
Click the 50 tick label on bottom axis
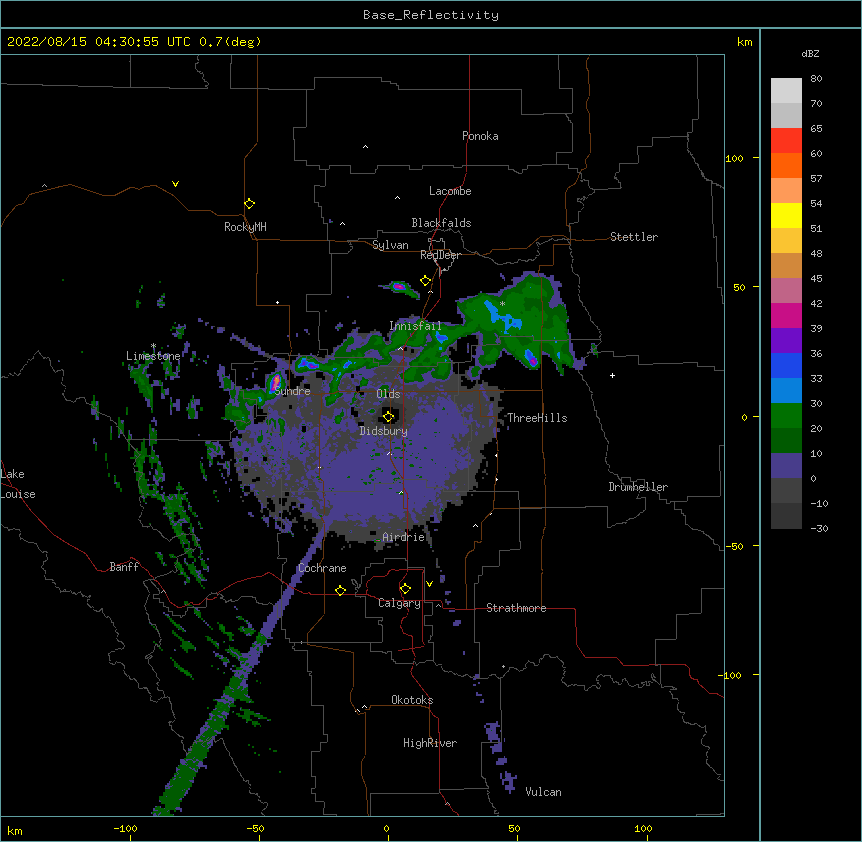coord(514,829)
